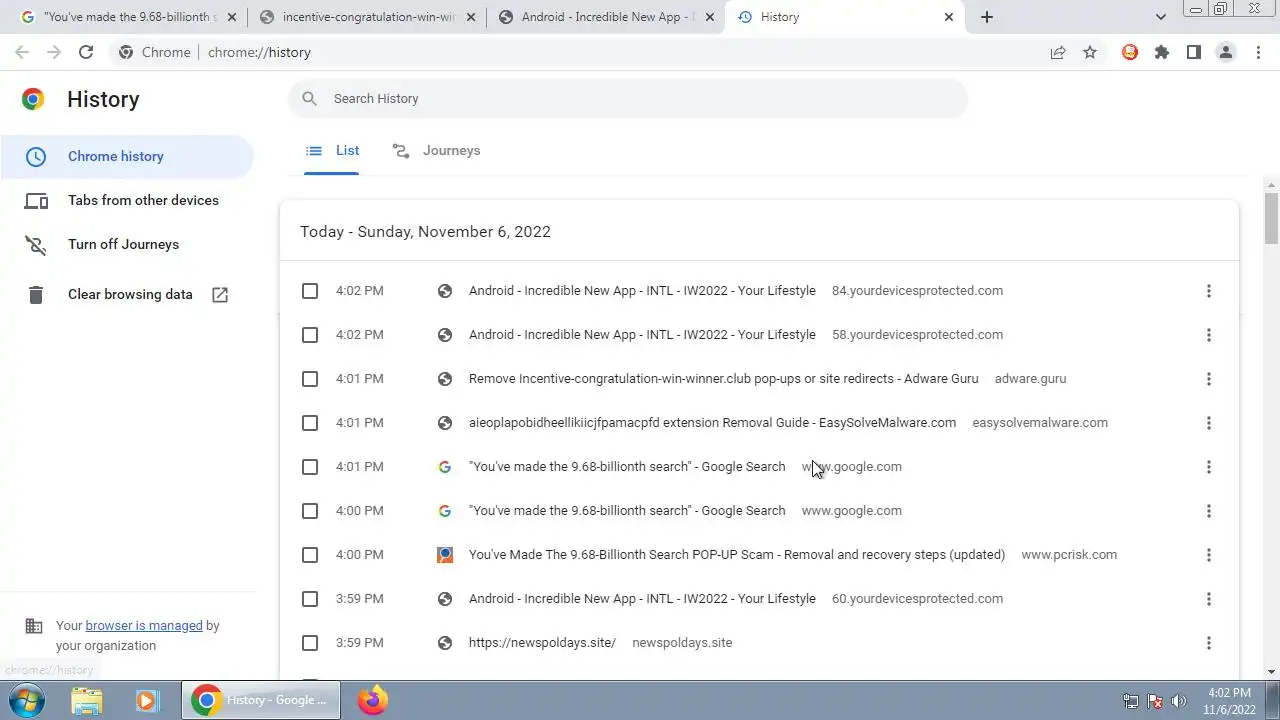Image resolution: width=1280 pixels, height=720 pixels.
Task: Switch to the Journeys tab
Action: 436,150
